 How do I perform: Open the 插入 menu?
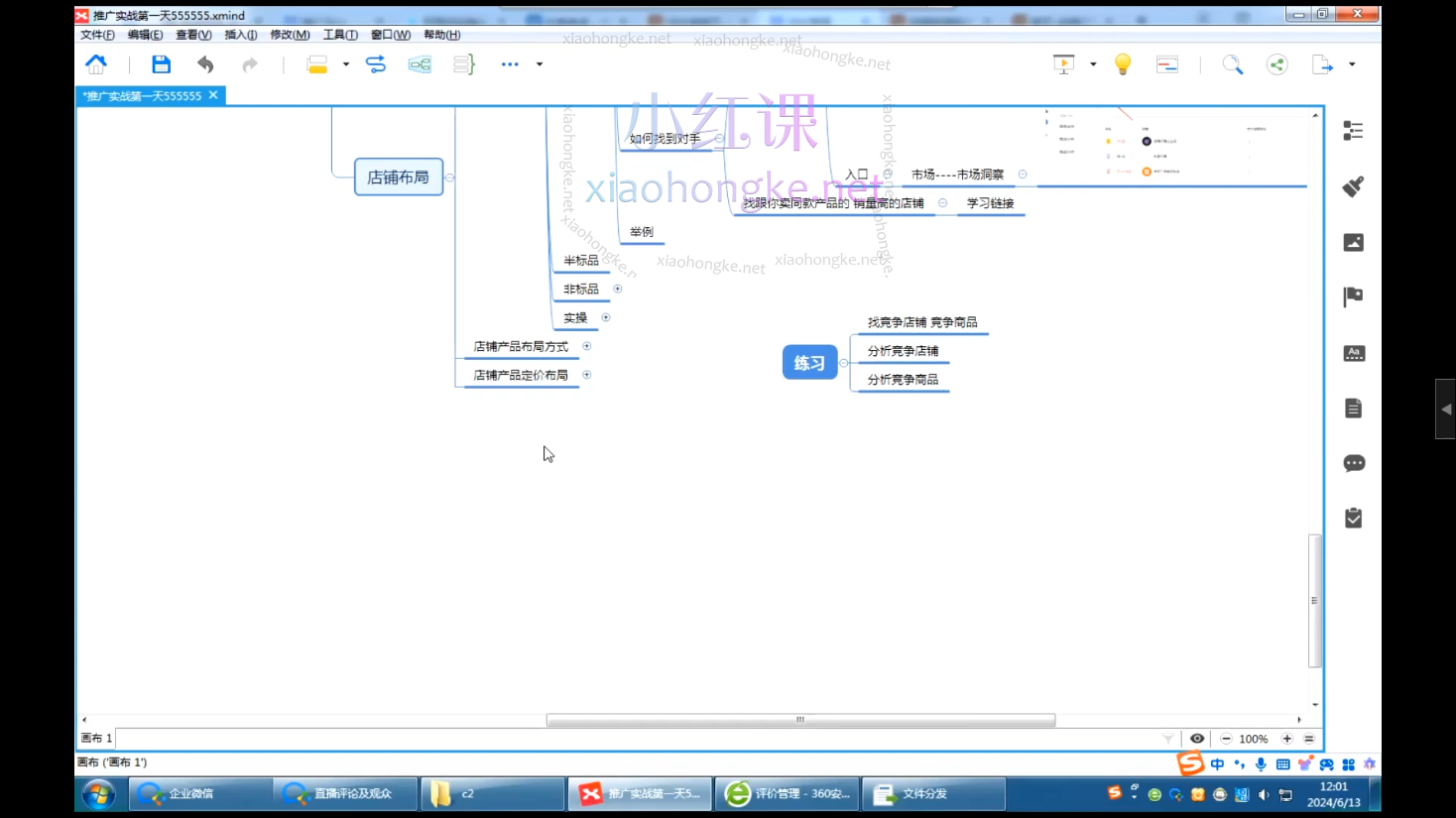coord(240,35)
